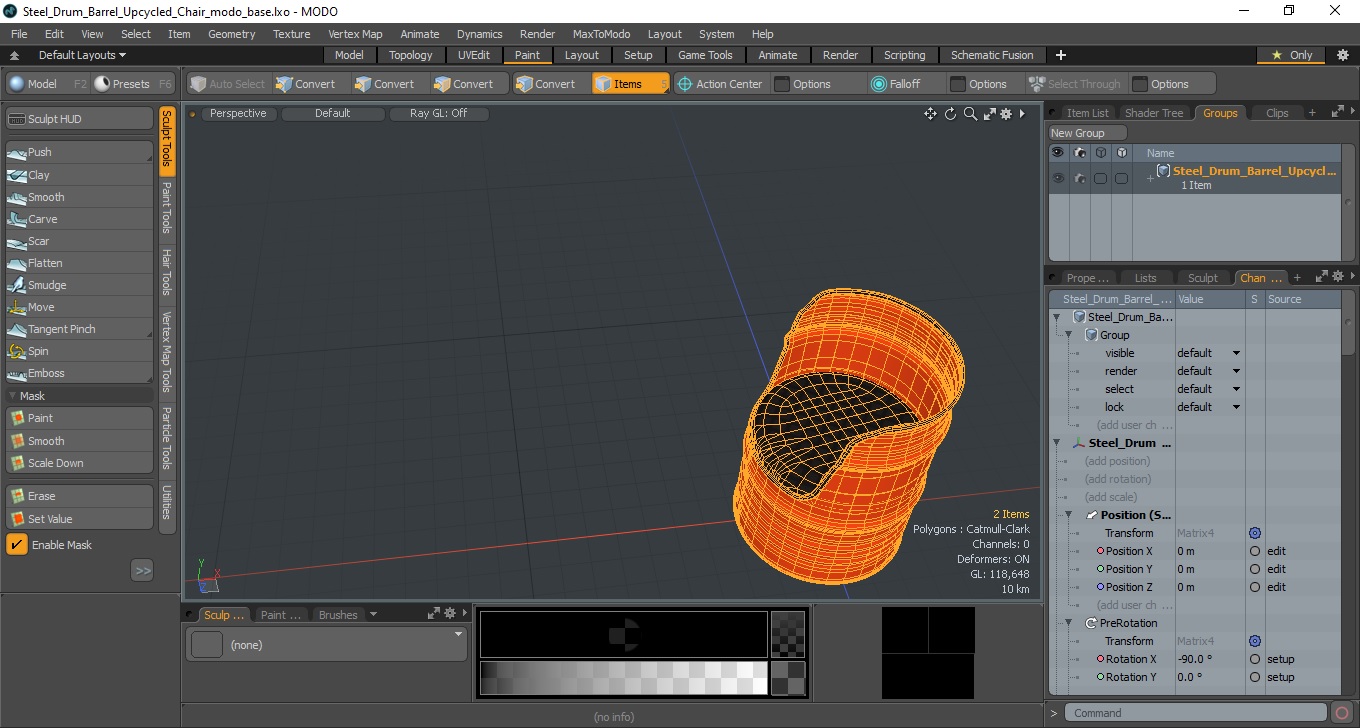Switch to the Paint Tools vertical tab
This screenshot has width=1360, height=728.
pyautogui.click(x=167, y=208)
